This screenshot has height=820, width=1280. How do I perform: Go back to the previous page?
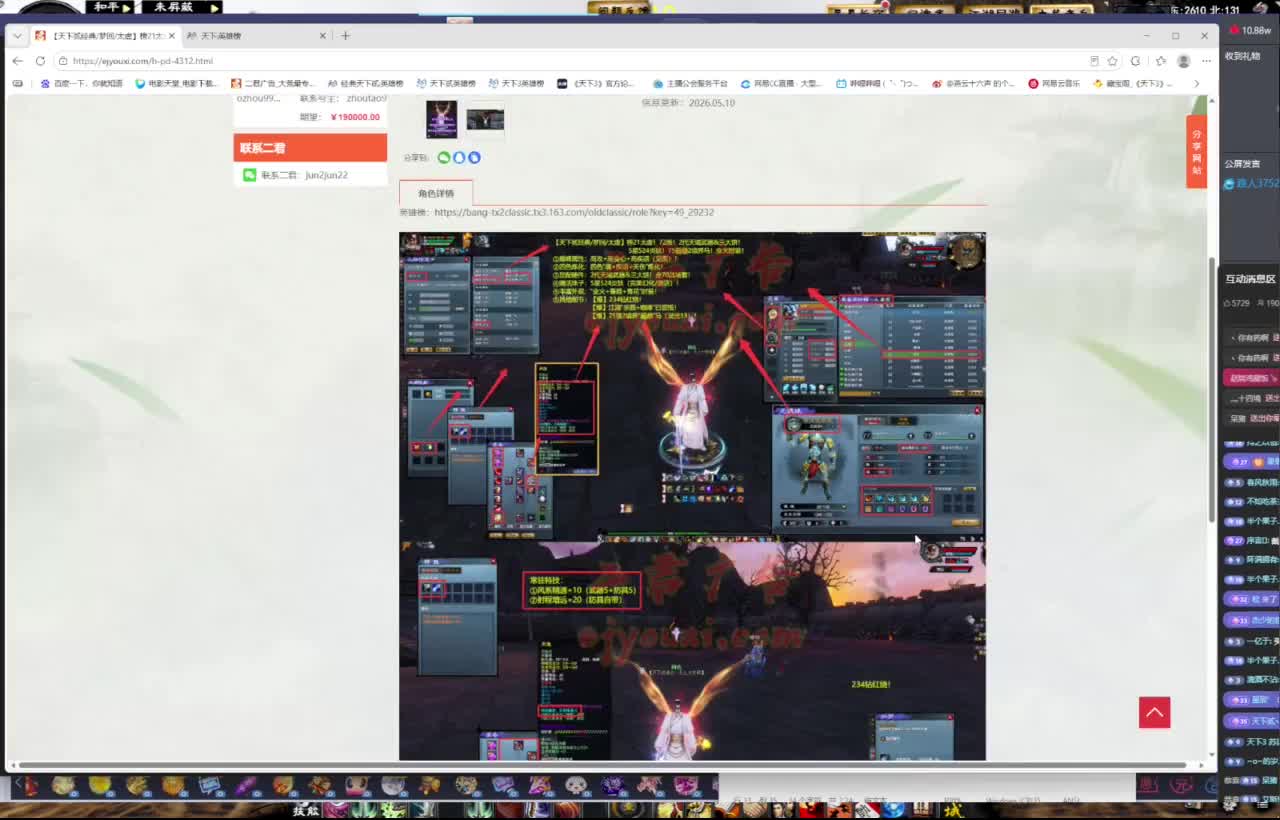pos(17,61)
